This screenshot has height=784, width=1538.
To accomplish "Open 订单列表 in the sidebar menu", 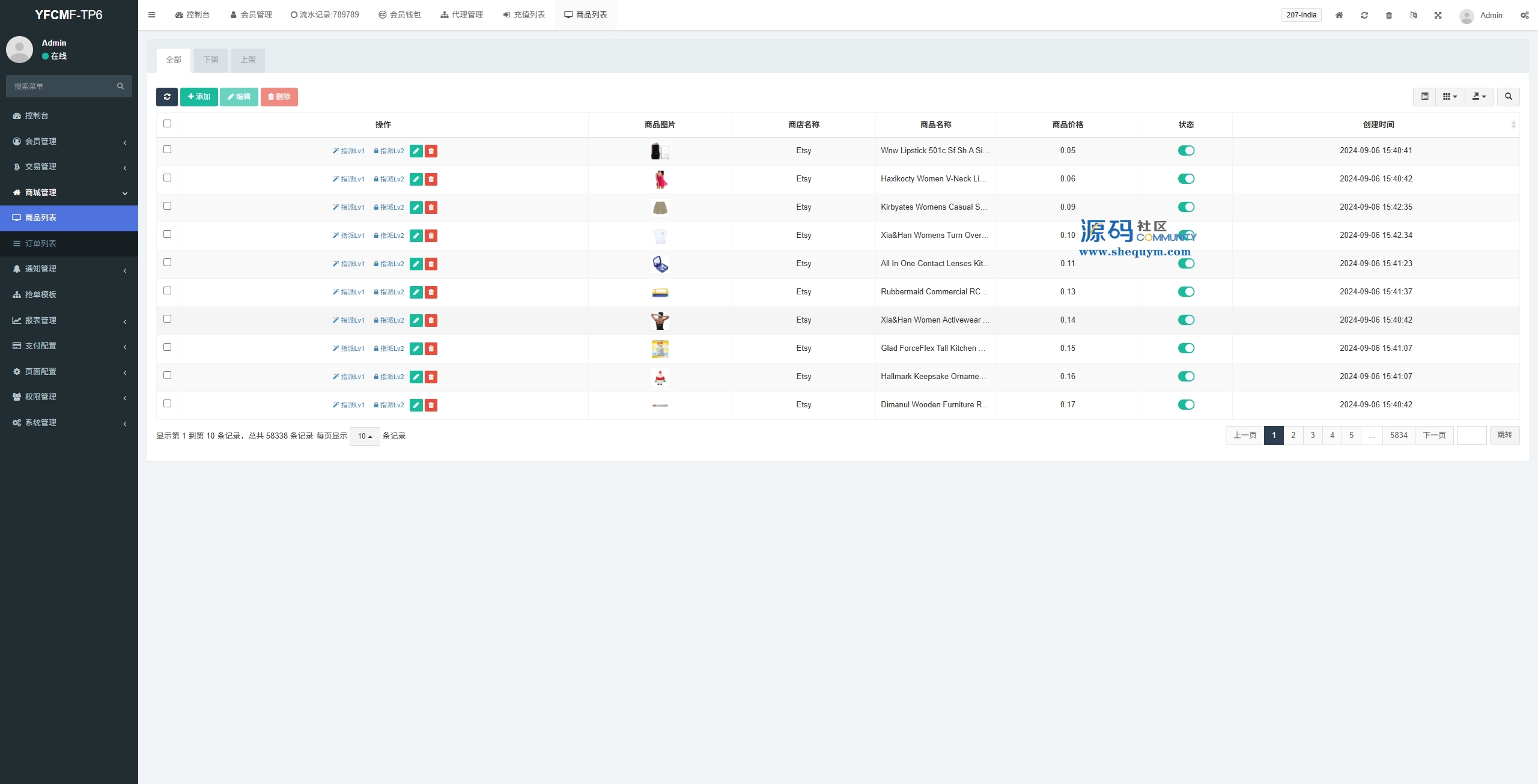I will 40,243.
